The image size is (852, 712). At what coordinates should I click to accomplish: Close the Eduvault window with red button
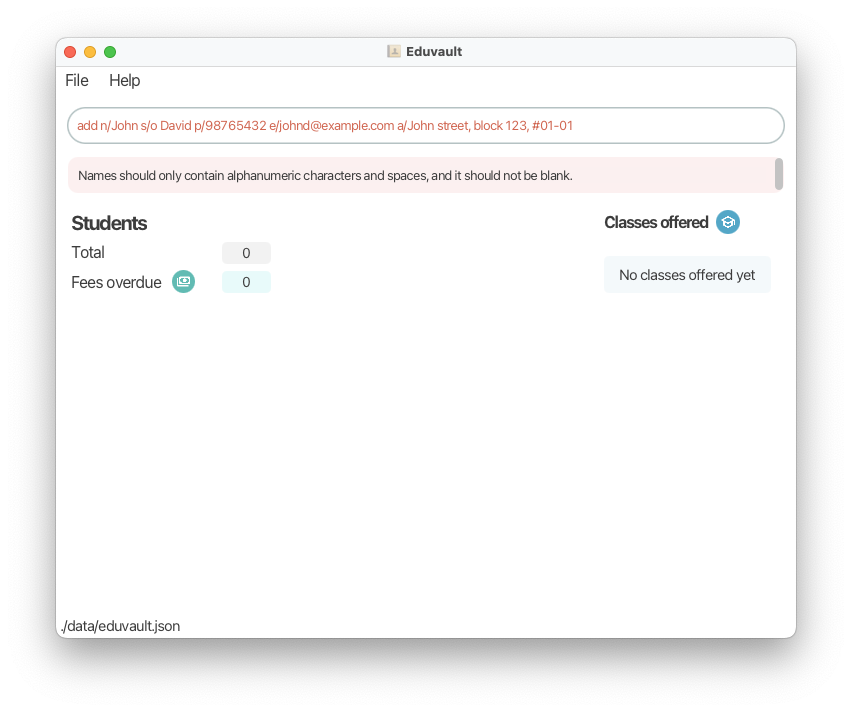70,52
